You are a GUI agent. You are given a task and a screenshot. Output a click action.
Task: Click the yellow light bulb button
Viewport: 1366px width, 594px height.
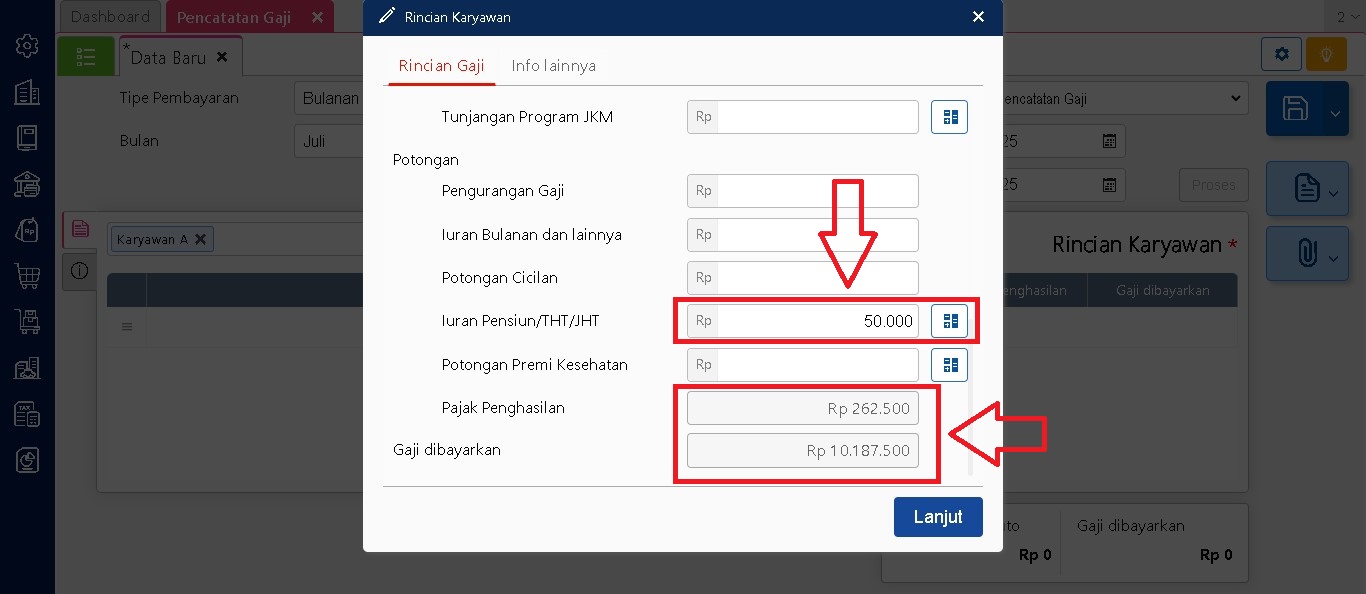[x=1326, y=54]
